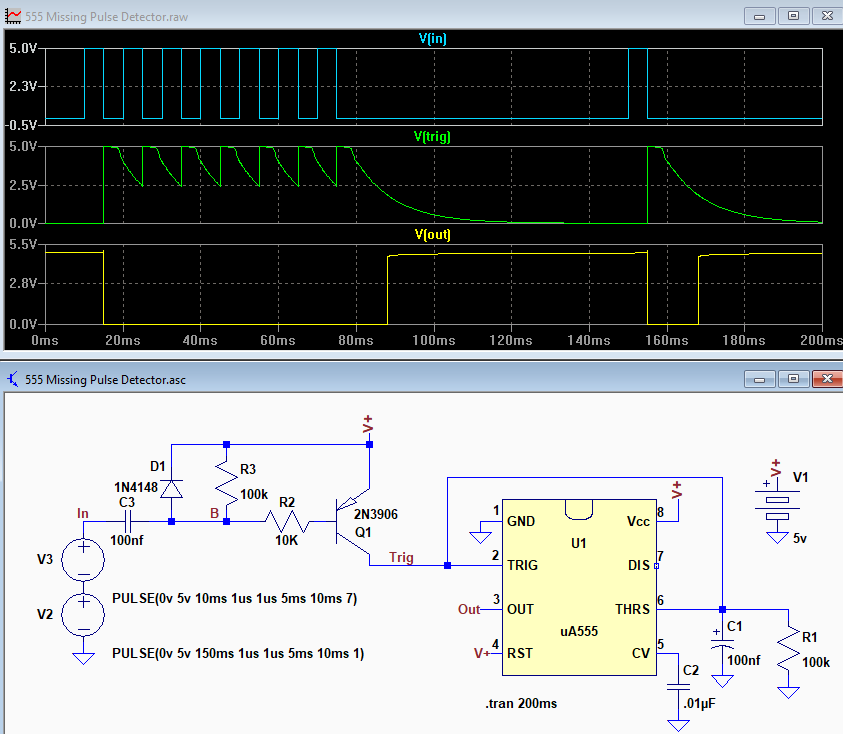The width and height of the screenshot is (843, 734).
Task: Click the 2N3906 part label
Action: pyautogui.click(x=376, y=515)
